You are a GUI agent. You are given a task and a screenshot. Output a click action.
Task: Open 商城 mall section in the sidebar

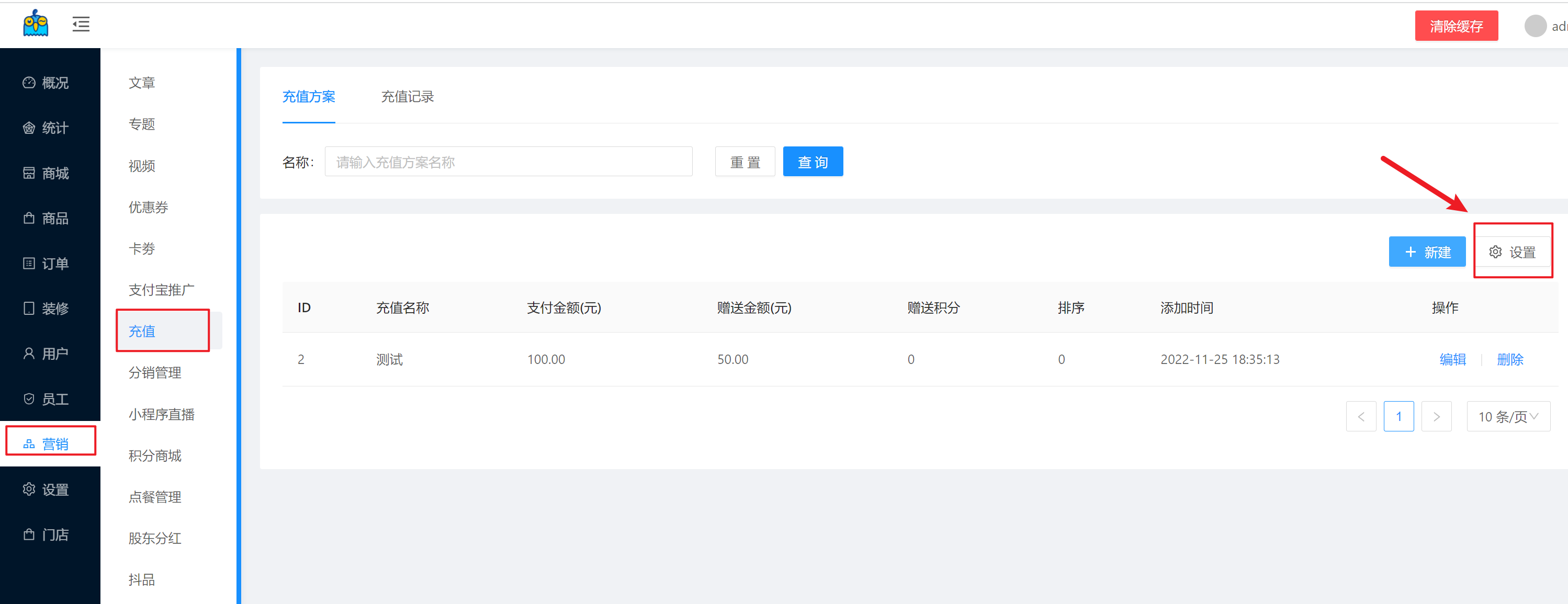[x=46, y=173]
